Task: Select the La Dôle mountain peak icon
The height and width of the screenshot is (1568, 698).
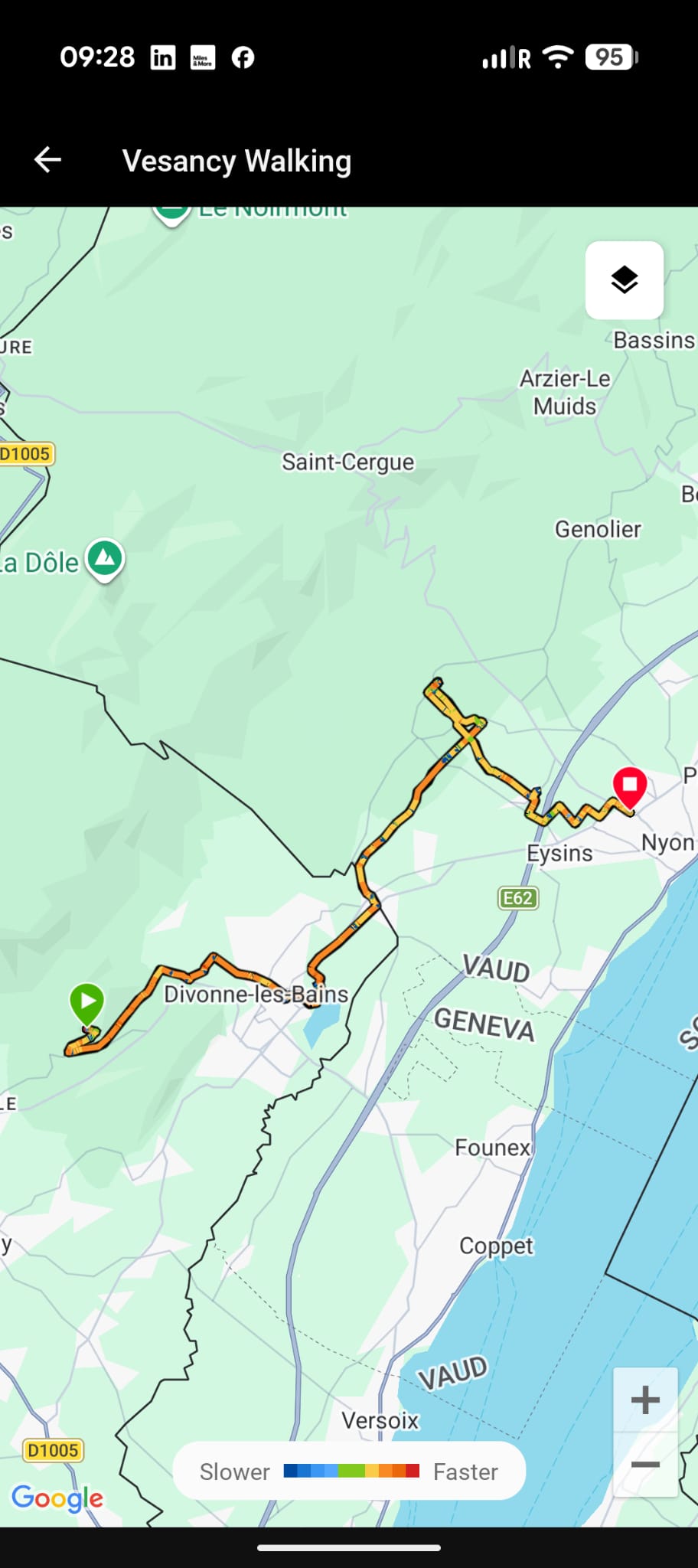Action: tap(105, 560)
